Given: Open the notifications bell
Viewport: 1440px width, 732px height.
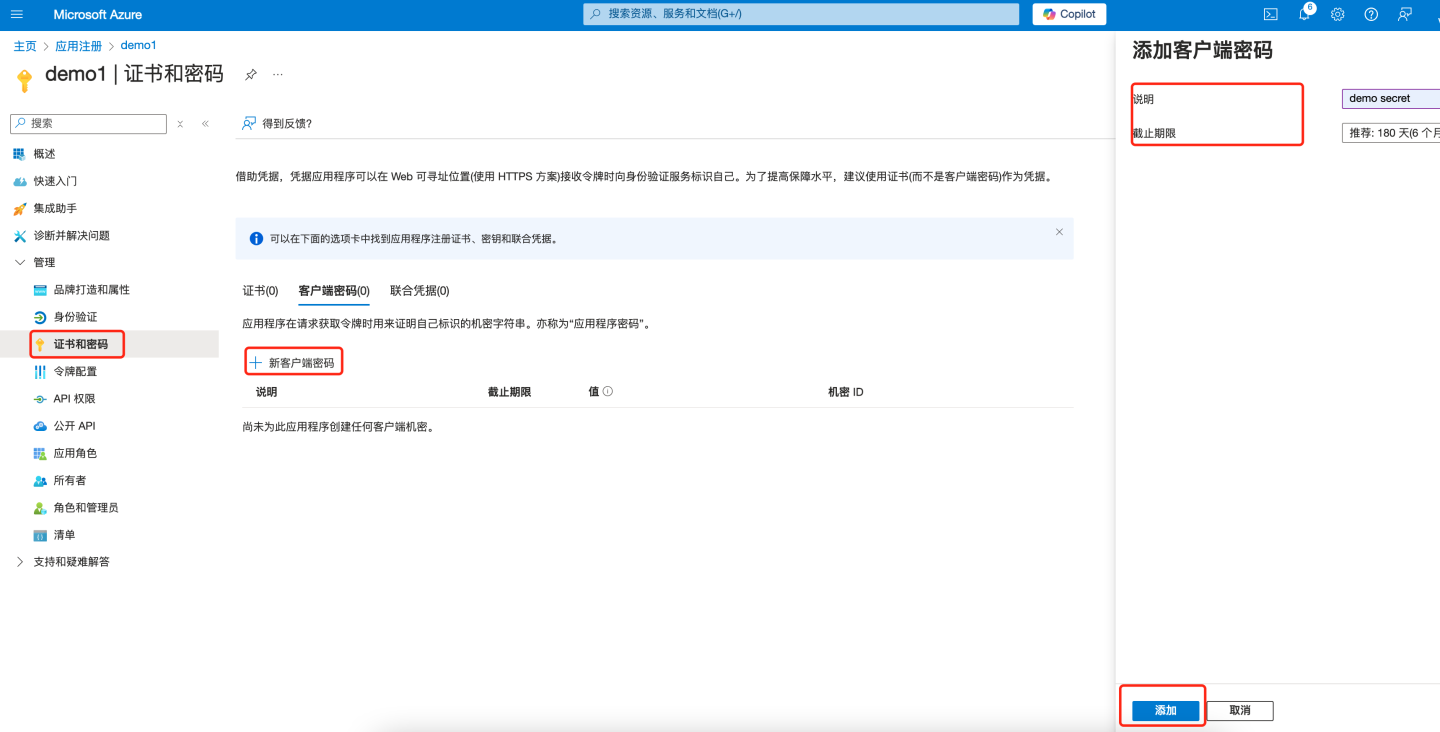Looking at the screenshot, I should (1304, 14).
